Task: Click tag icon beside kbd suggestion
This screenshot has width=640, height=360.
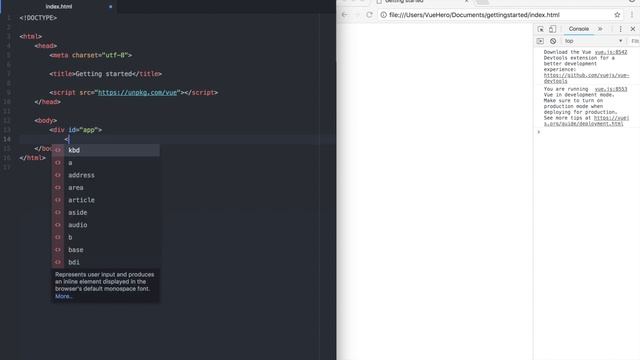Action: [x=58, y=150]
